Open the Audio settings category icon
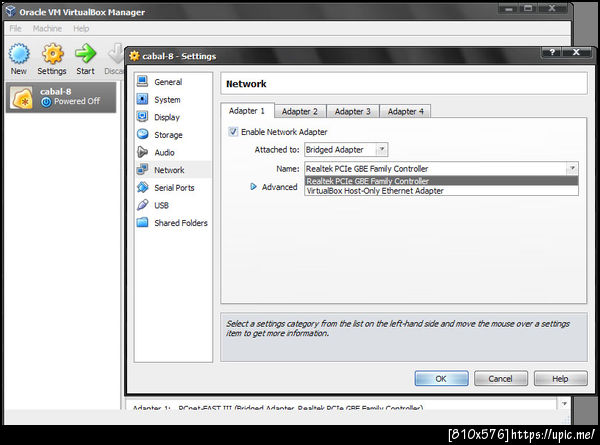 click(x=143, y=152)
